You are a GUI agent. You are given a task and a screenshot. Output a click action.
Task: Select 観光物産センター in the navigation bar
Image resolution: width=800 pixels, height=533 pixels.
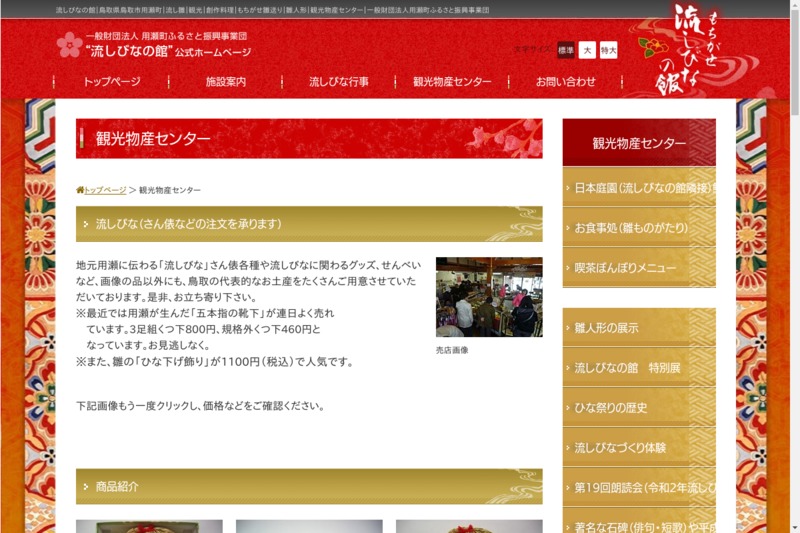point(452,82)
